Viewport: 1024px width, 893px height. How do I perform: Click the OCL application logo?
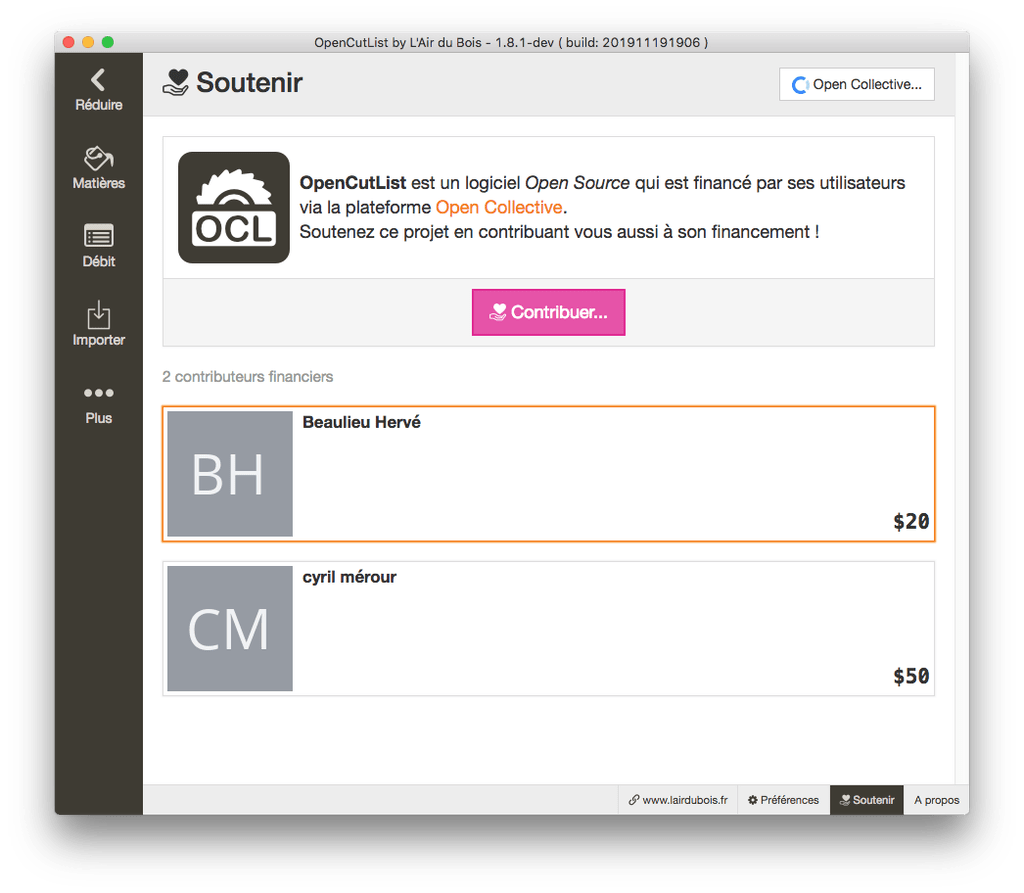pyautogui.click(x=234, y=208)
